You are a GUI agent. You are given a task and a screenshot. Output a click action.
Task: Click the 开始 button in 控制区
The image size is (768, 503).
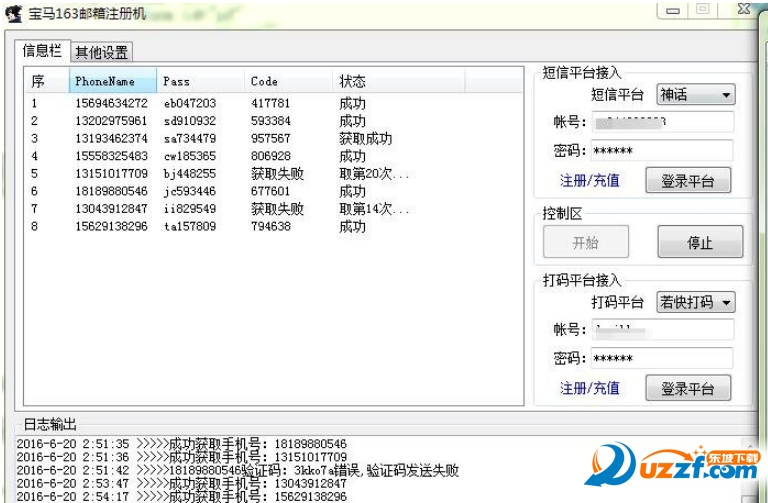click(586, 242)
